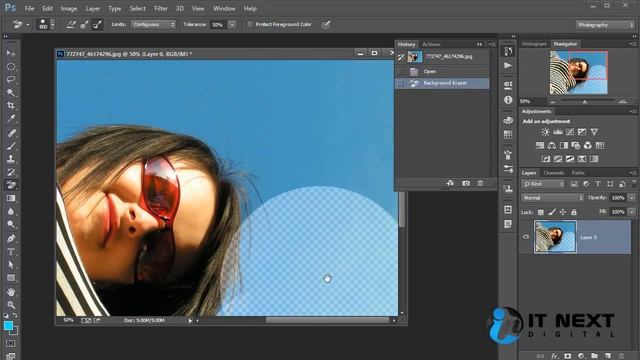Open the tool preset picker arrow
Viewport: 640px width, 360px height.
[x=28, y=25]
